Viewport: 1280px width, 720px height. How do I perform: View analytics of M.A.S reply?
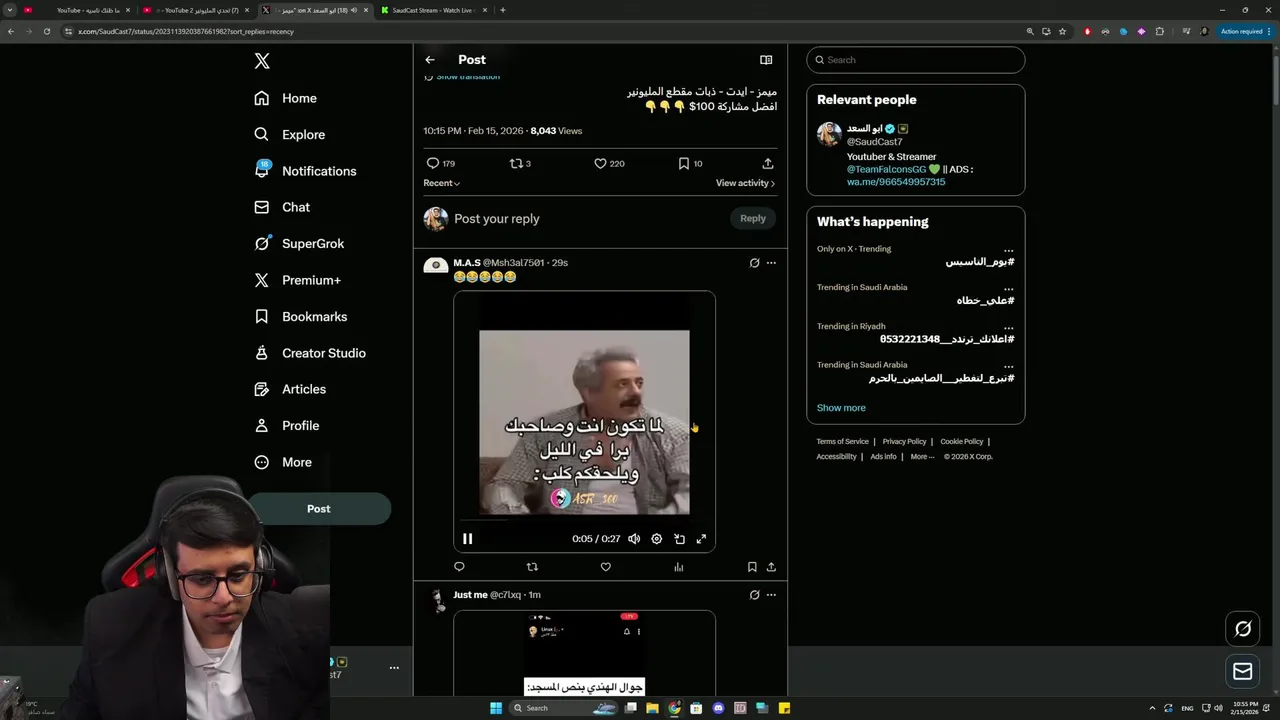click(678, 567)
